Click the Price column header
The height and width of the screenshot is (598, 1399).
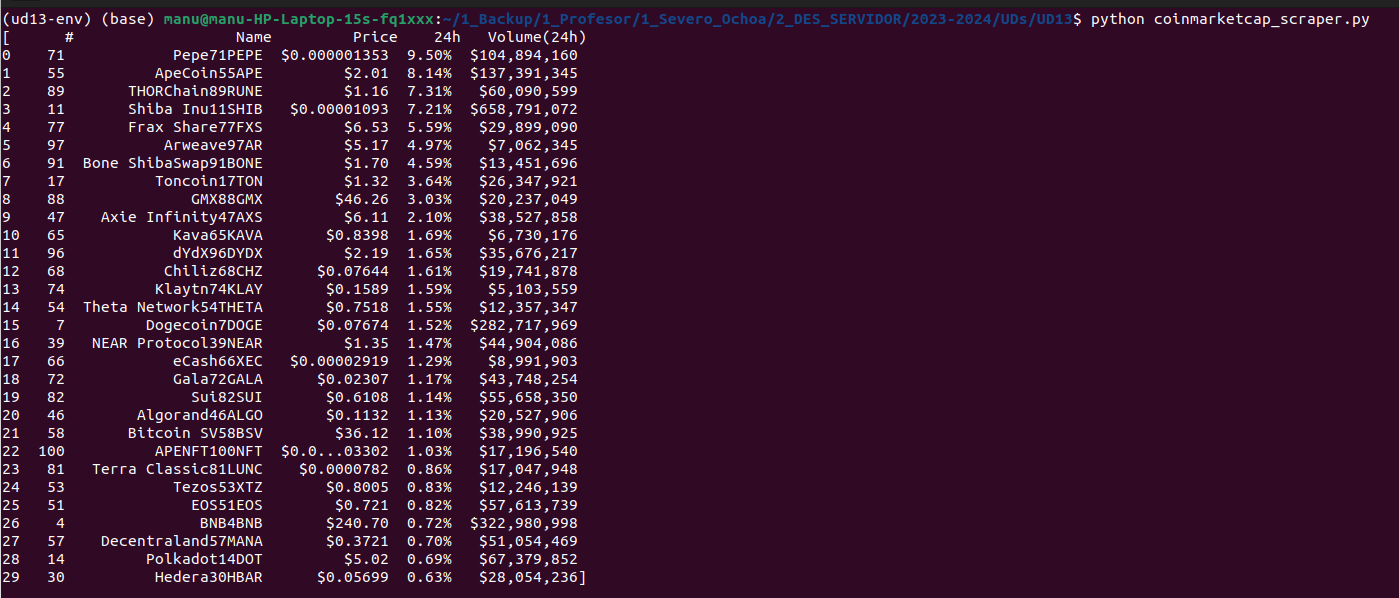coord(375,37)
